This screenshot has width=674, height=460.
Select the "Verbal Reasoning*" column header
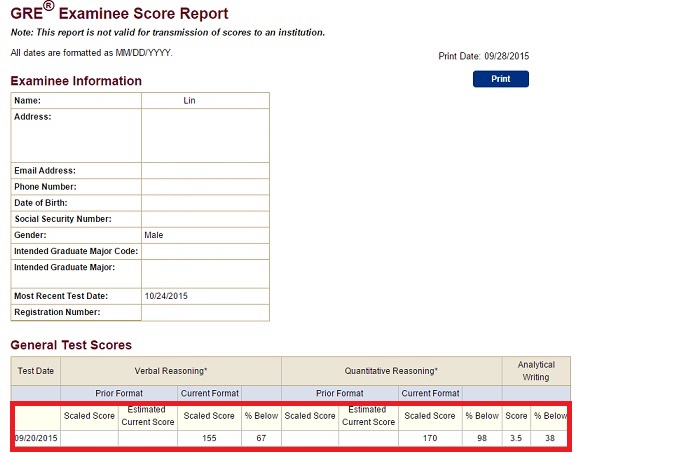[171, 371]
